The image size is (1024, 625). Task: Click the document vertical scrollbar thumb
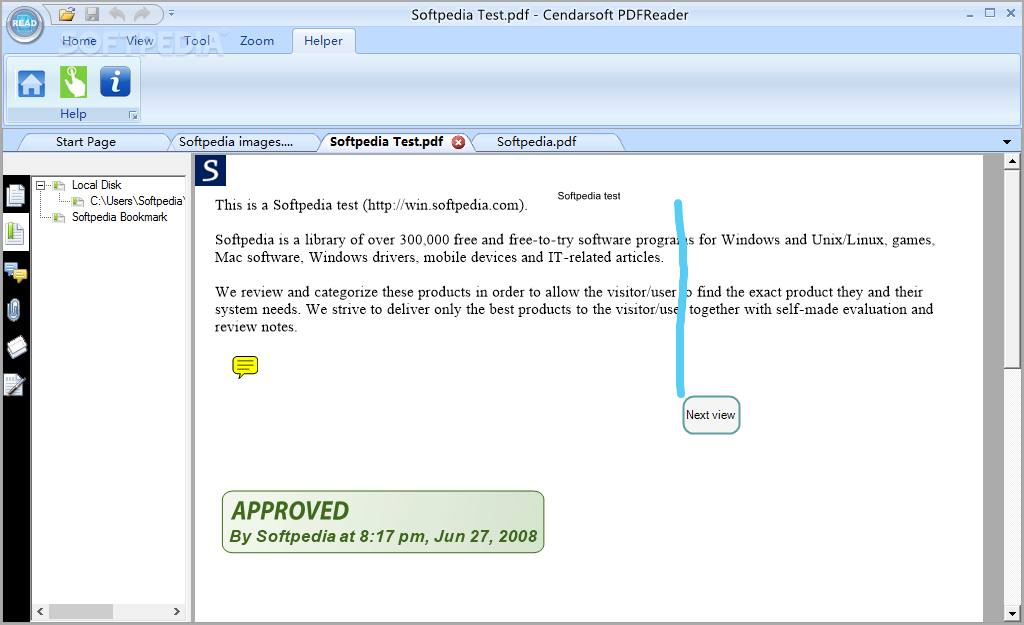point(1012,269)
